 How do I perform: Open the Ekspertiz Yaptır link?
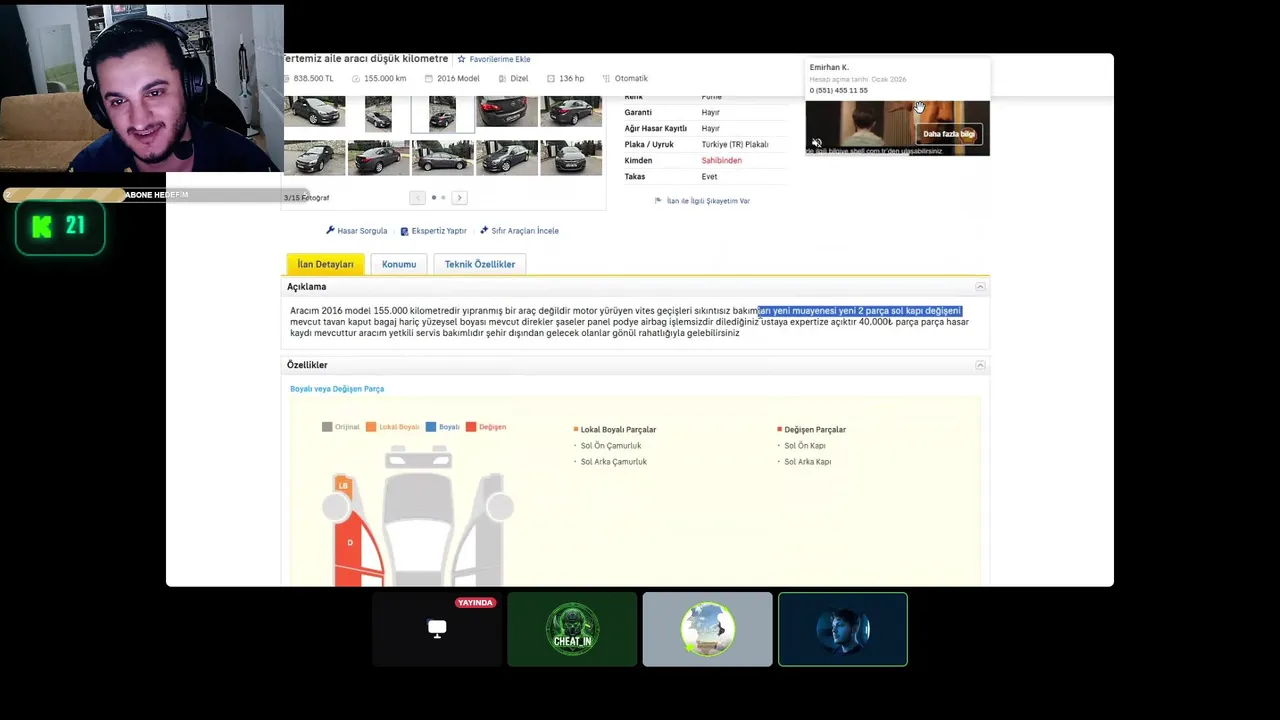[x=439, y=231]
